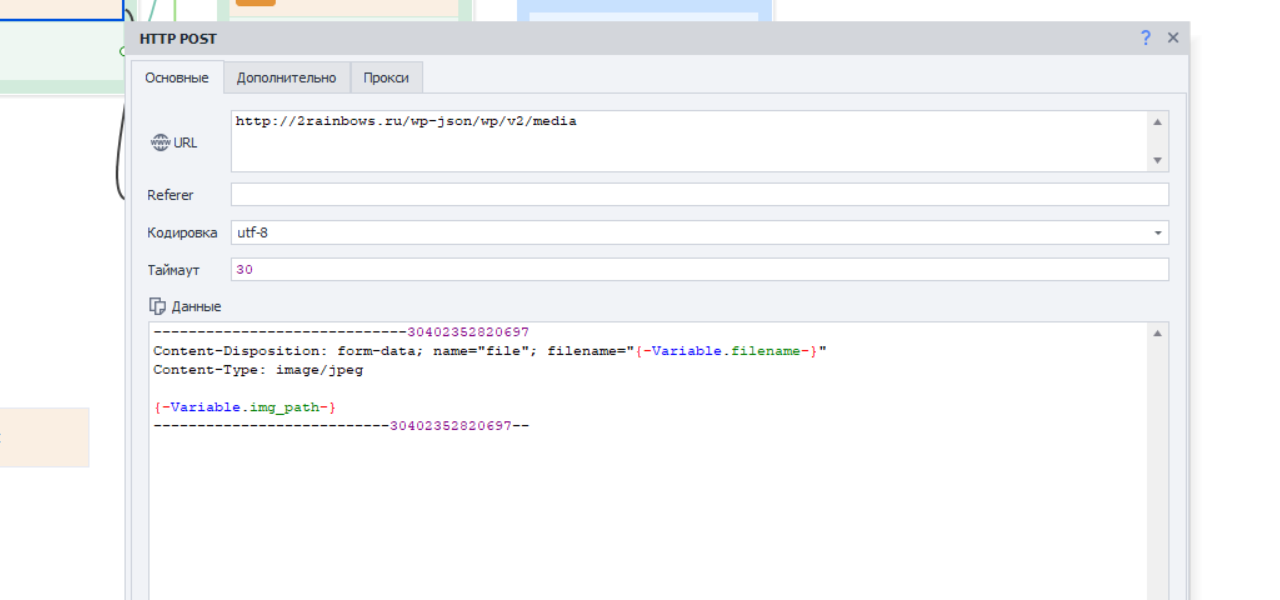Click the empty Referer field

(x=700, y=194)
